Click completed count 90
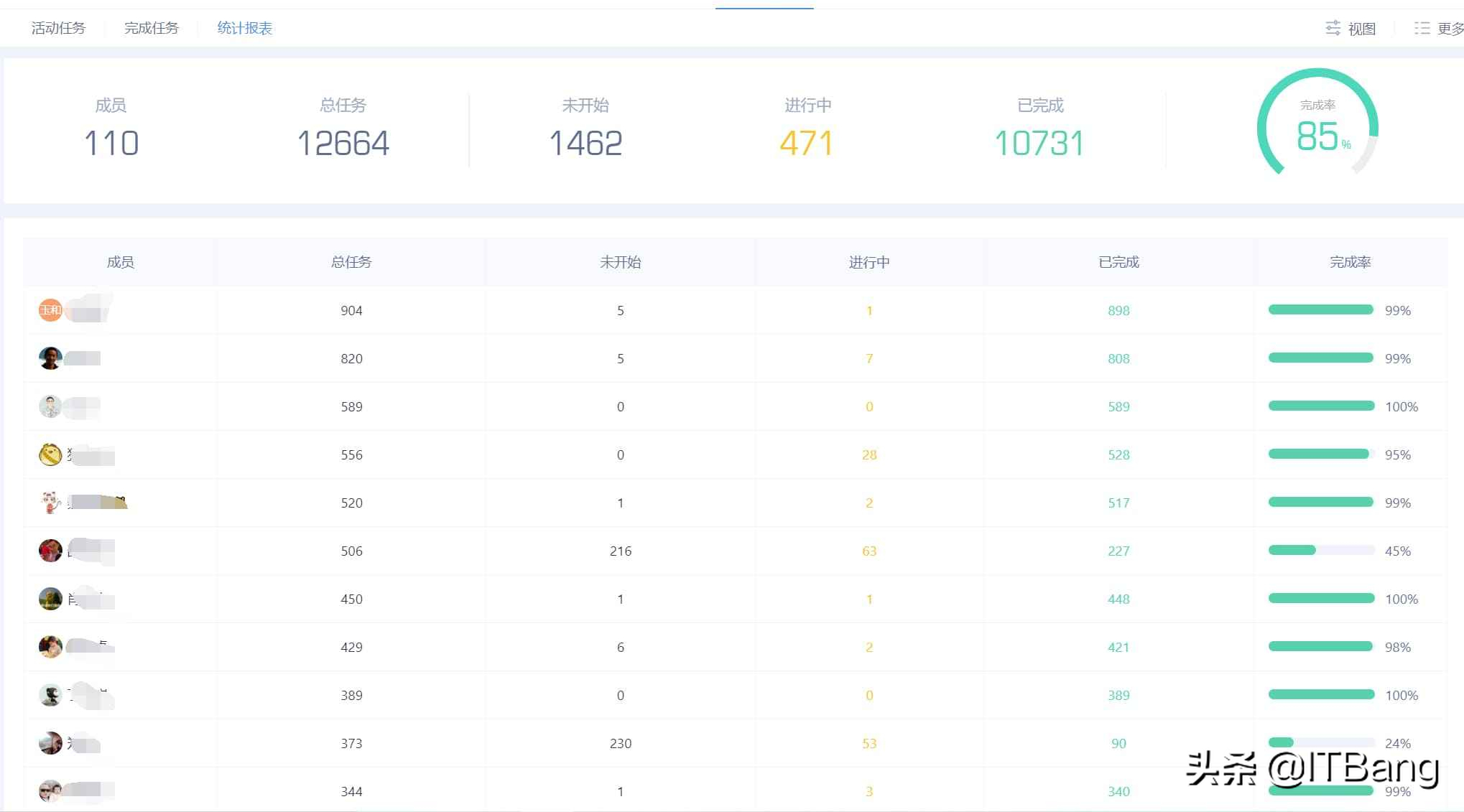Screen dimensions: 1464x812 coord(1118,744)
